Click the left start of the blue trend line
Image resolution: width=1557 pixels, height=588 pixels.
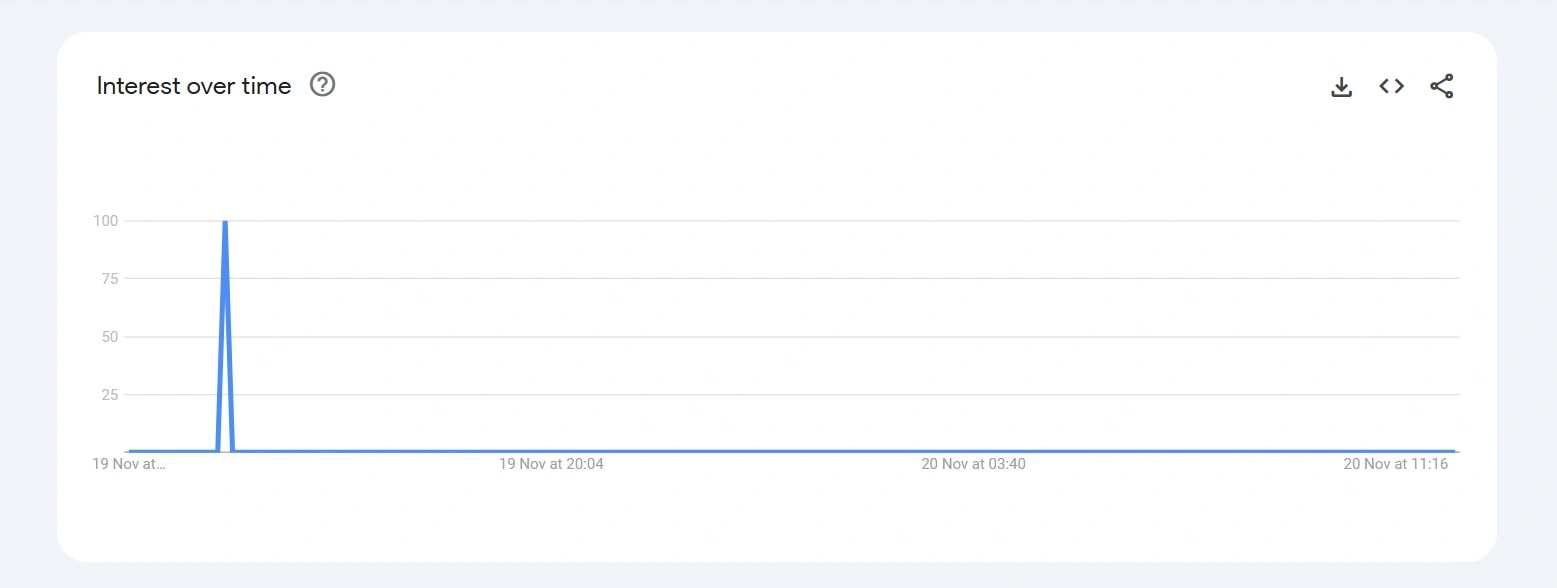(130, 451)
